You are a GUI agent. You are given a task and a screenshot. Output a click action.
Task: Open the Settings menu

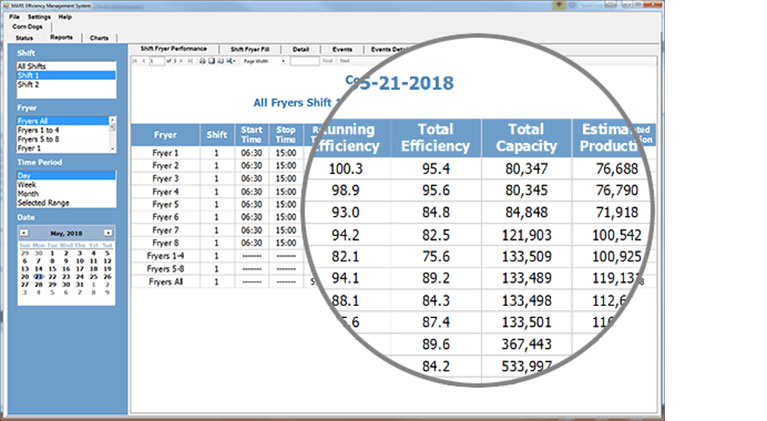pyautogui.click(x=39, y=17)
